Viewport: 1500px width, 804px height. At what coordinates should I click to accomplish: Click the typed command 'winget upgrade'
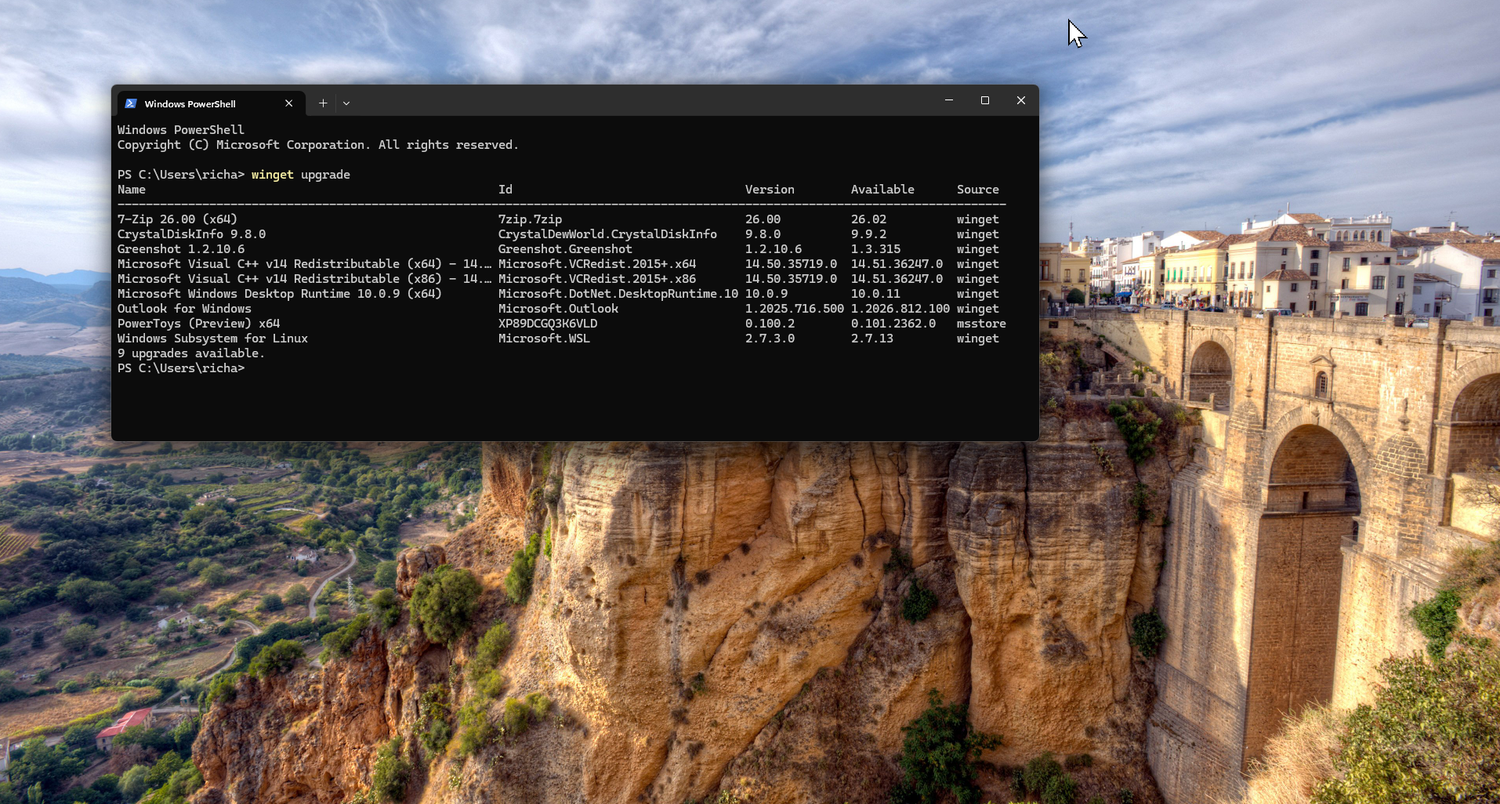(x=301, y=175)
